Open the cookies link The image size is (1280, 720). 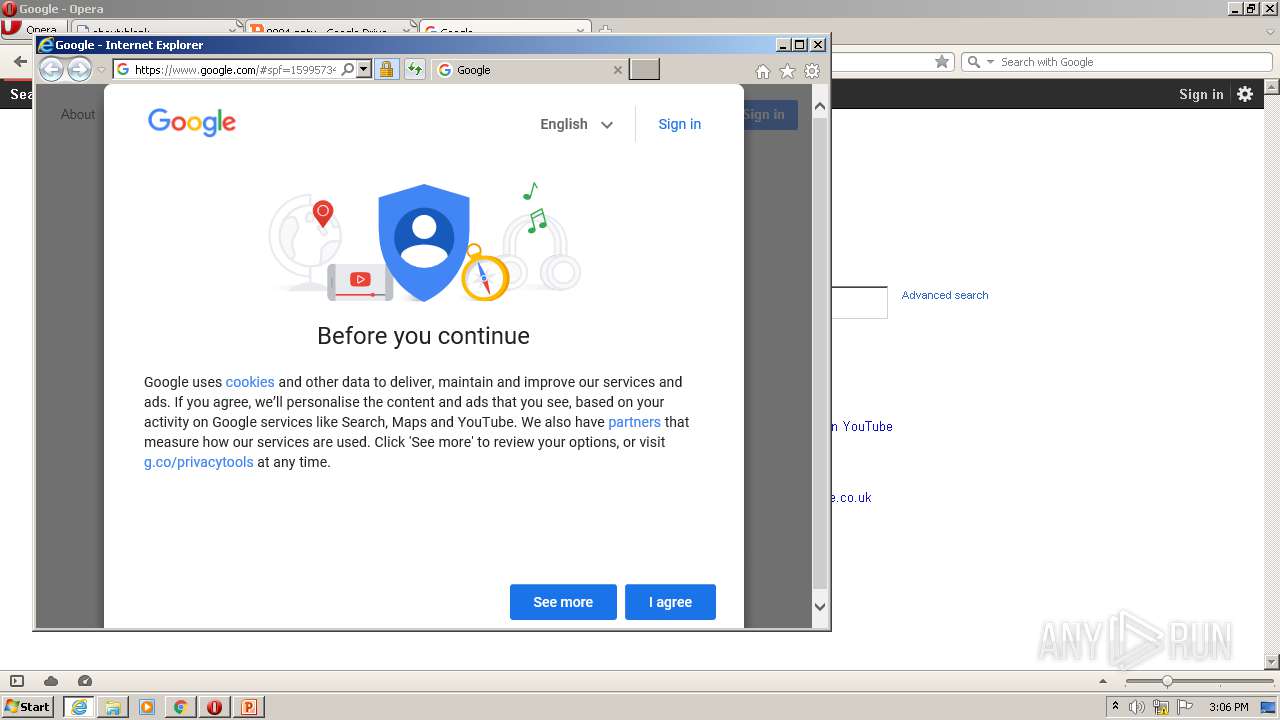click(x=250, y=382)
